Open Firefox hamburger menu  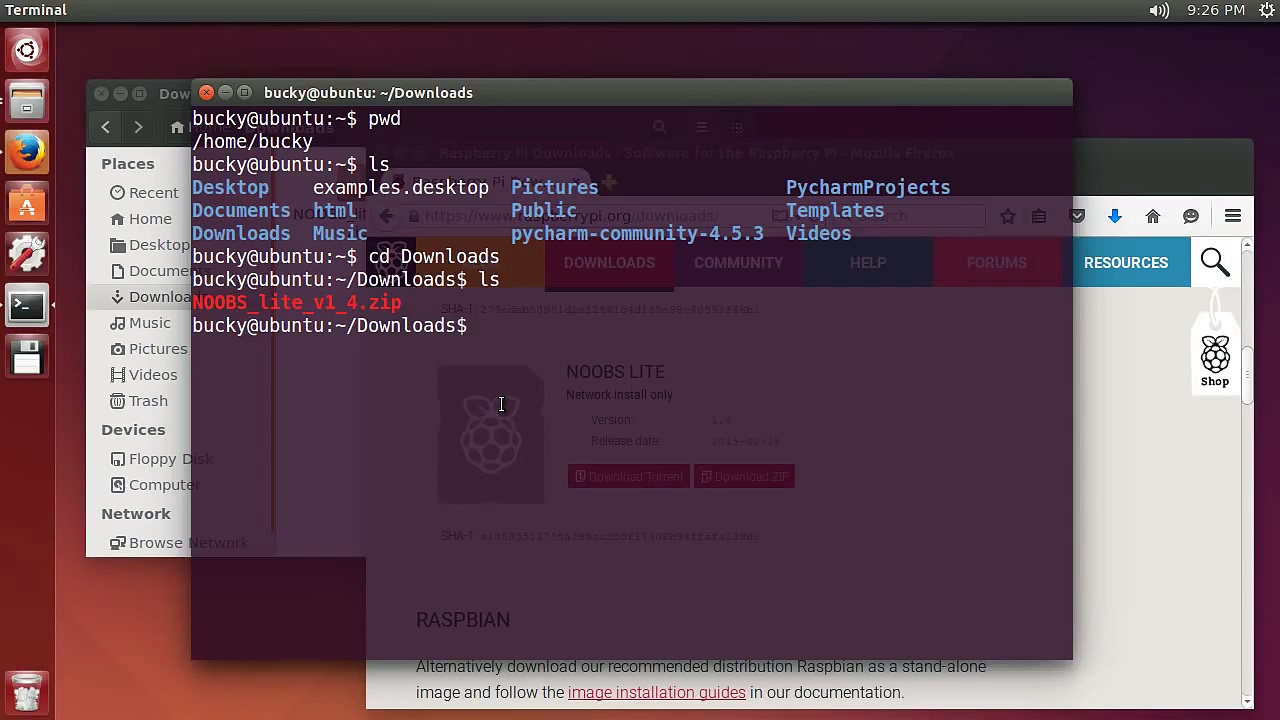coord(1233,216)
